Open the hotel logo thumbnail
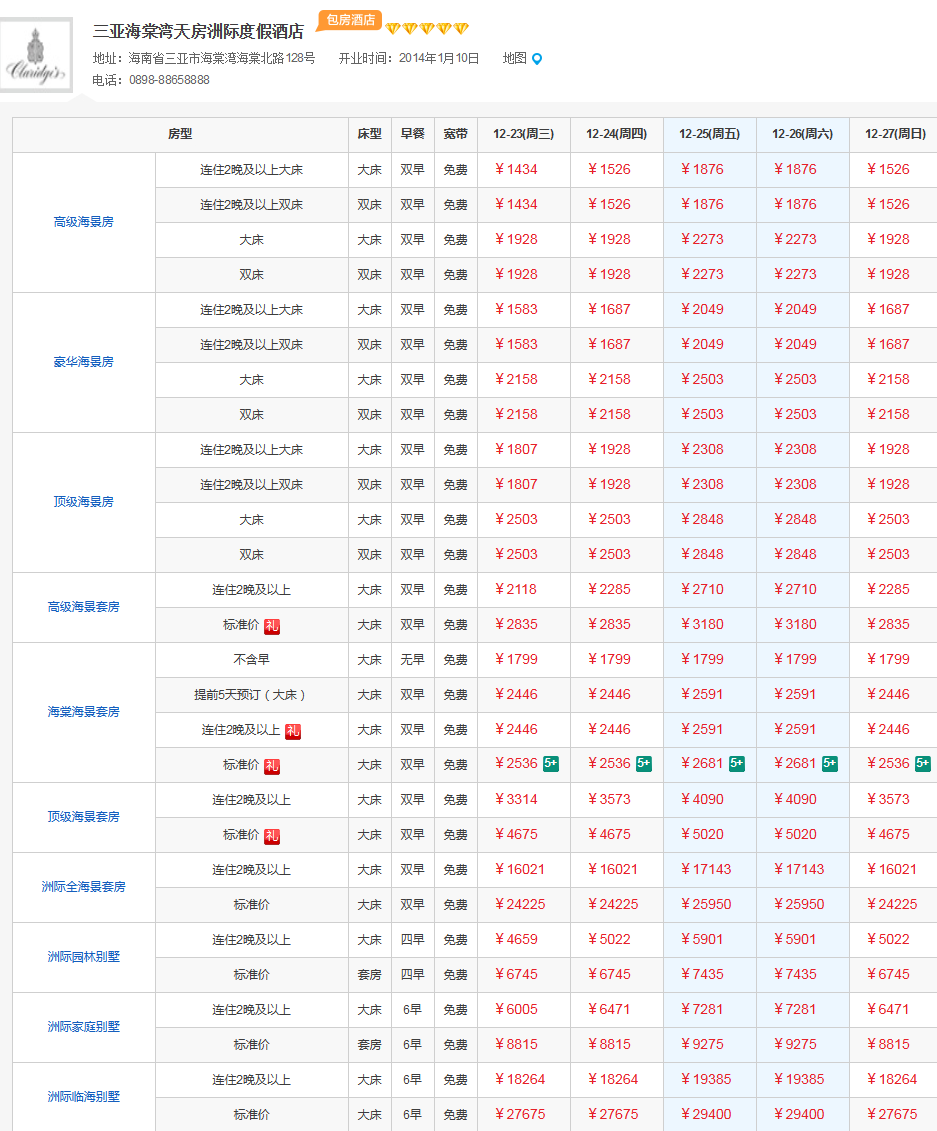The width and height of the screenshot is (937, 1131). point(37,56)
